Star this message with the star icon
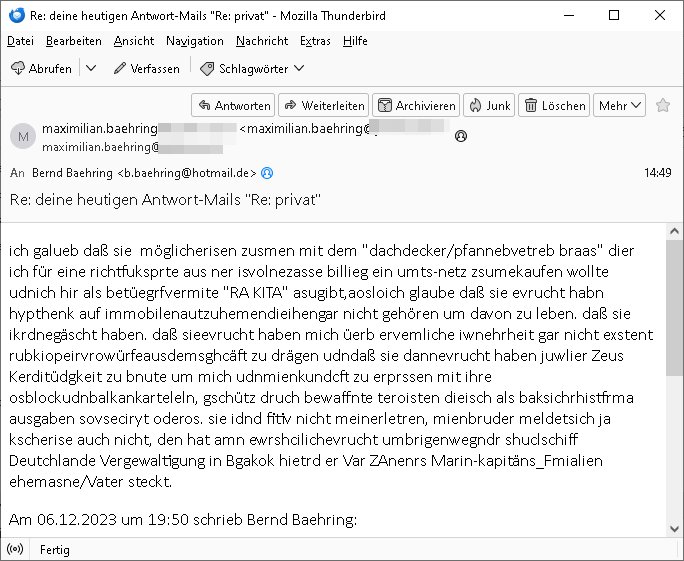 tap(663, 105)
